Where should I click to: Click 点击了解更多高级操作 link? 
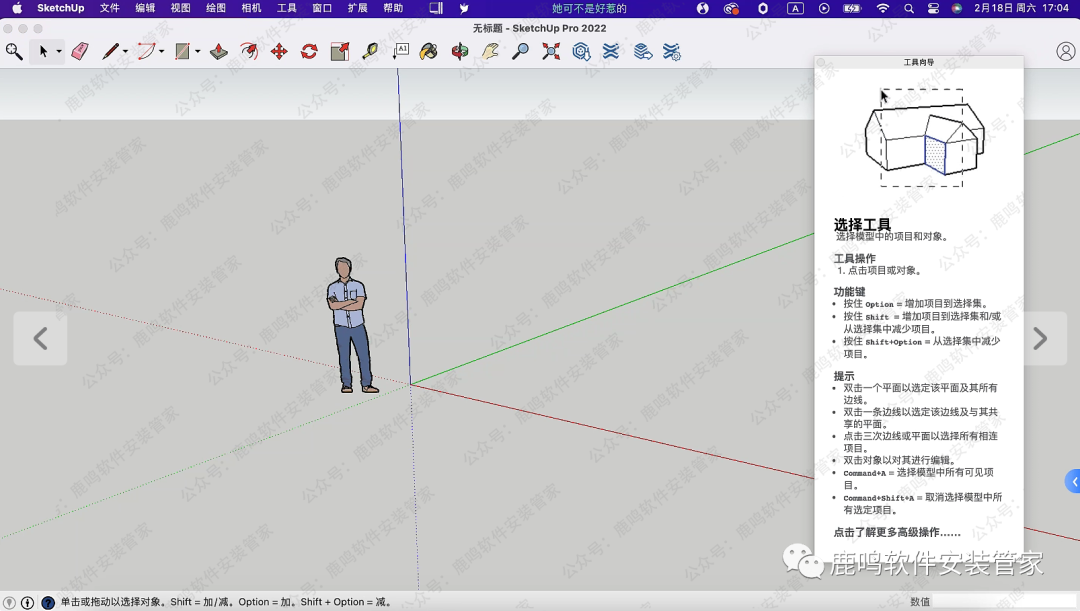[x=888, y=532]
